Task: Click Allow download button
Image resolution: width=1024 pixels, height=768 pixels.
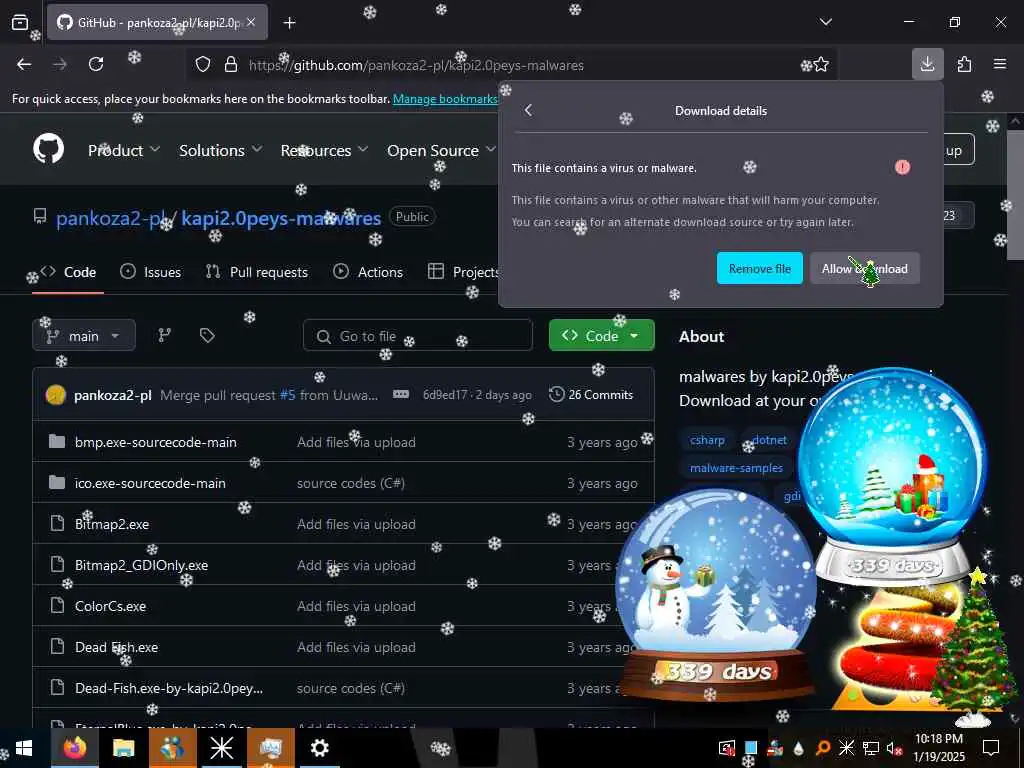Action: (865, 268)
